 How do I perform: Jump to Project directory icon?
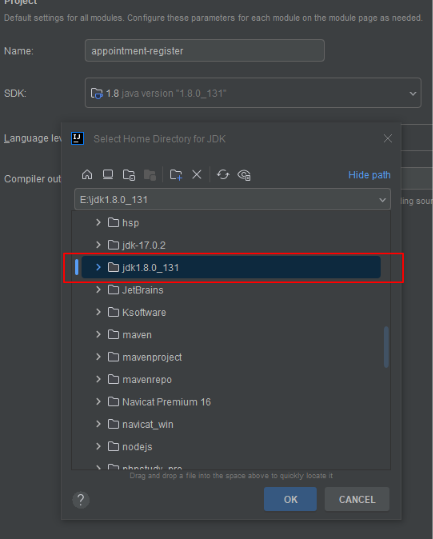[129, 175]
